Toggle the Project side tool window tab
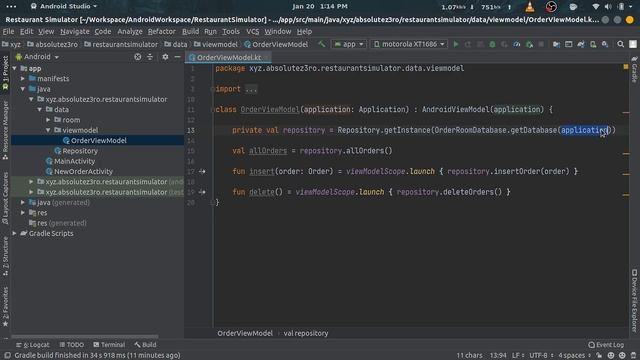Screen dimensions: 640x360 [5, 73]
